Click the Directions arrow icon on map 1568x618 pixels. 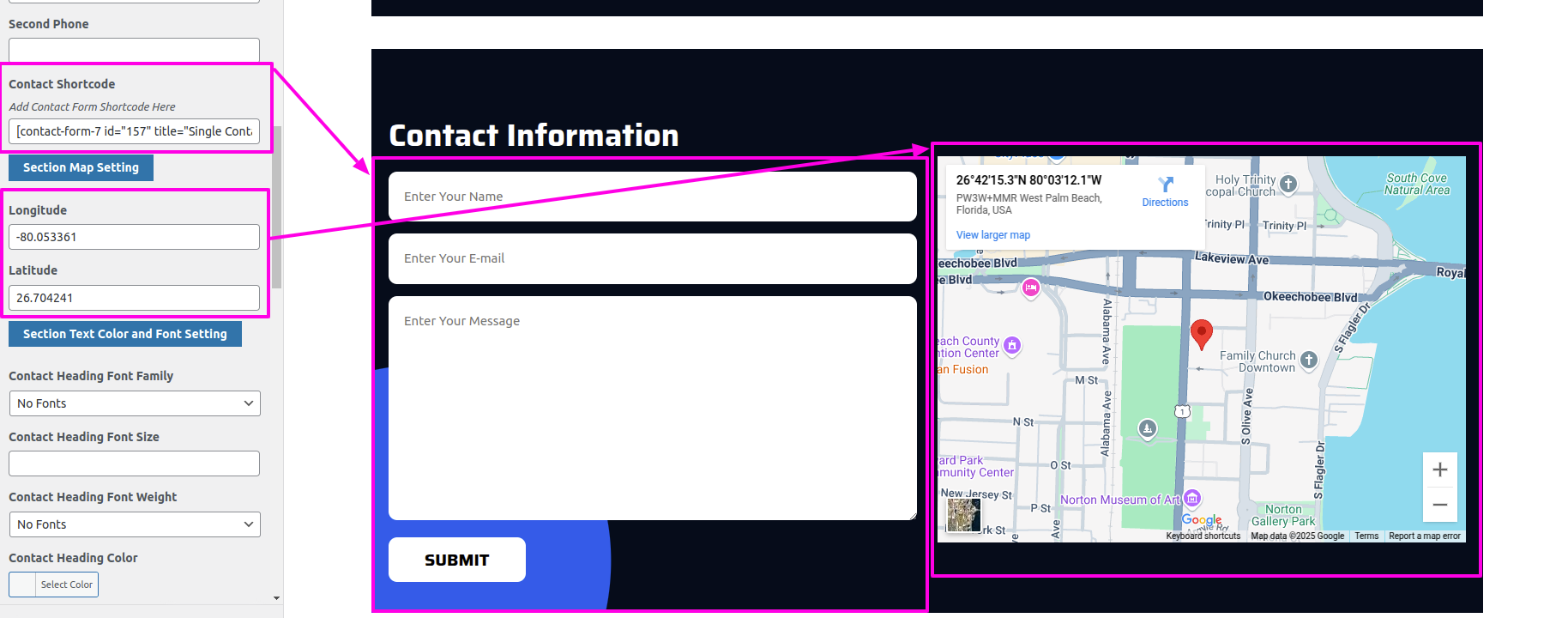pyautogui.click(x=1165, y=184)
